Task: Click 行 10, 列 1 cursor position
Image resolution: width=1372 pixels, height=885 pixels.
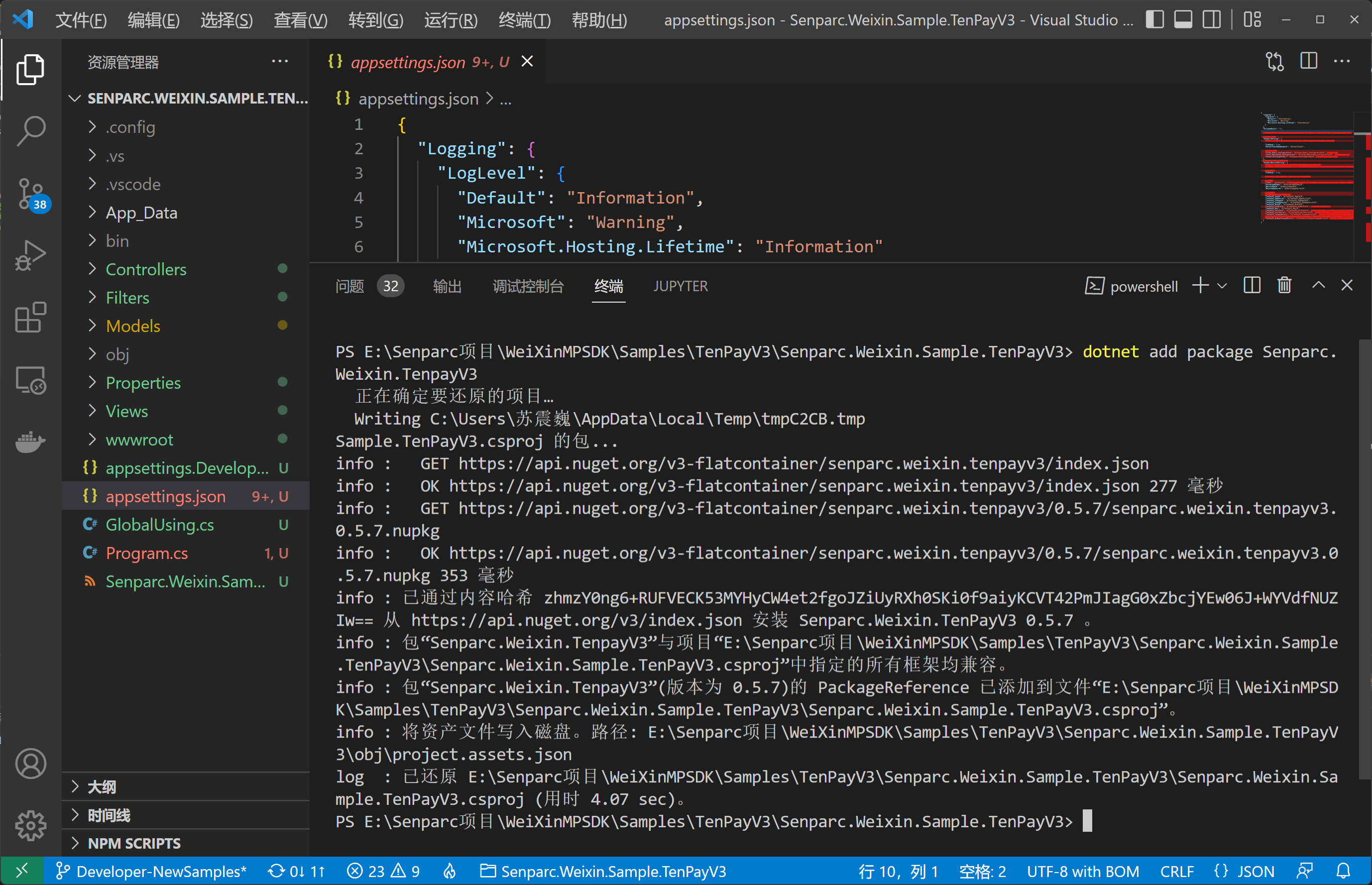Action: (898, 871)
